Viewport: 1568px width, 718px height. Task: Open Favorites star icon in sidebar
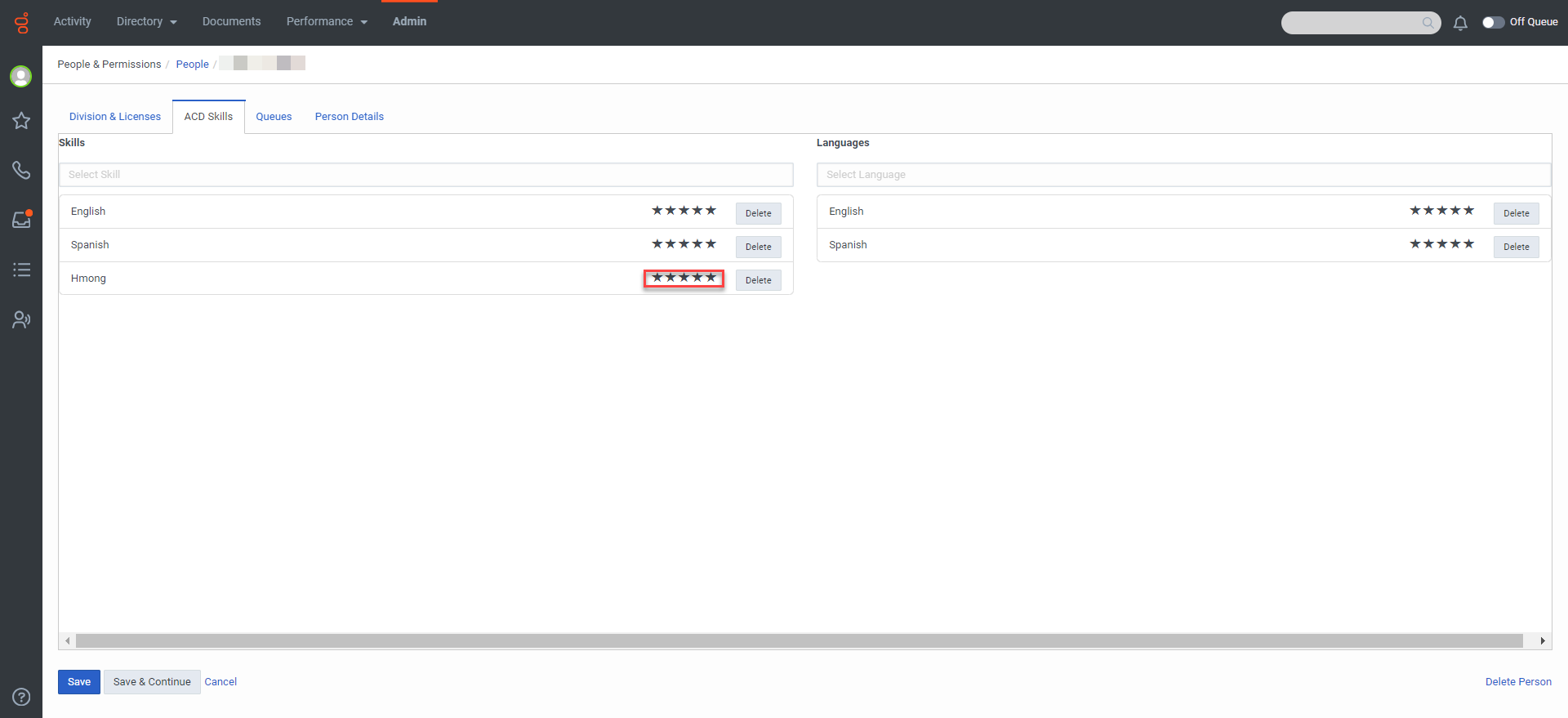[x=21, y=121]
